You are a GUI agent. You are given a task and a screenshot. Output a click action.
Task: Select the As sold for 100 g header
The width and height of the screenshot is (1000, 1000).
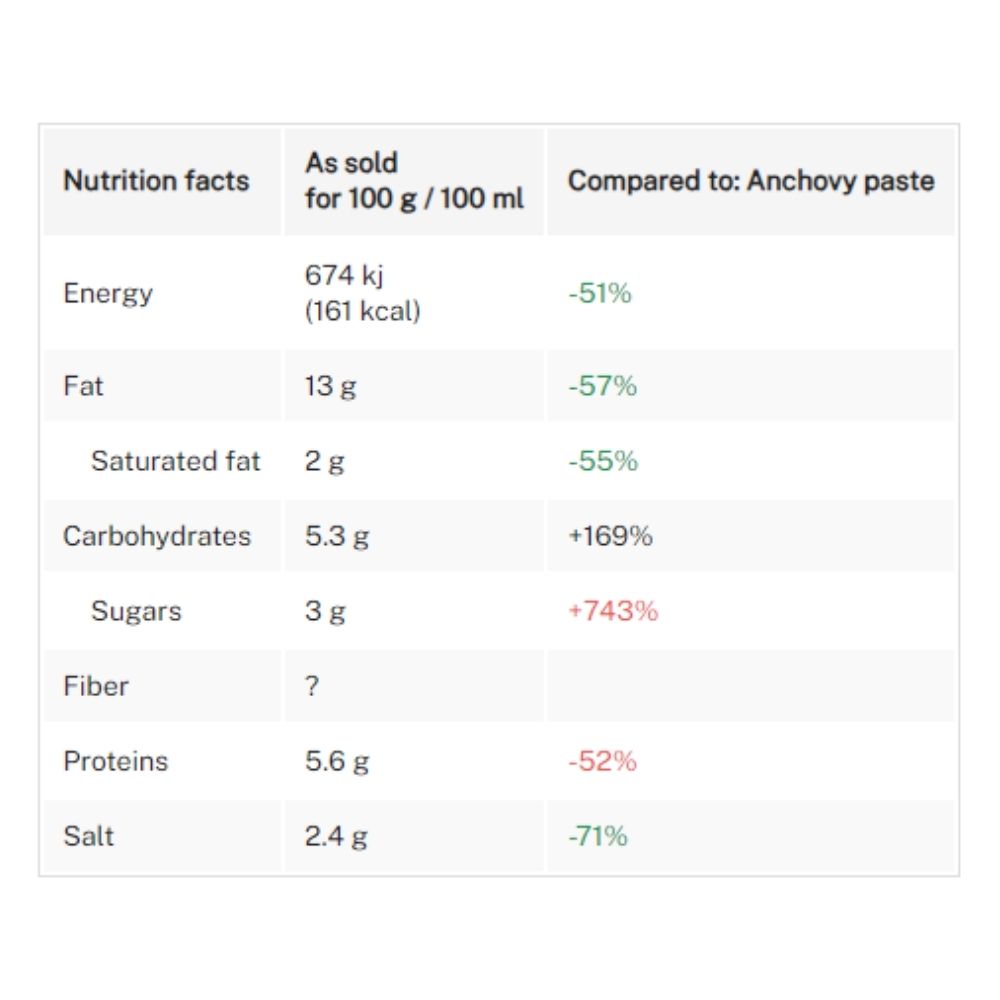[x=414, y=180]
